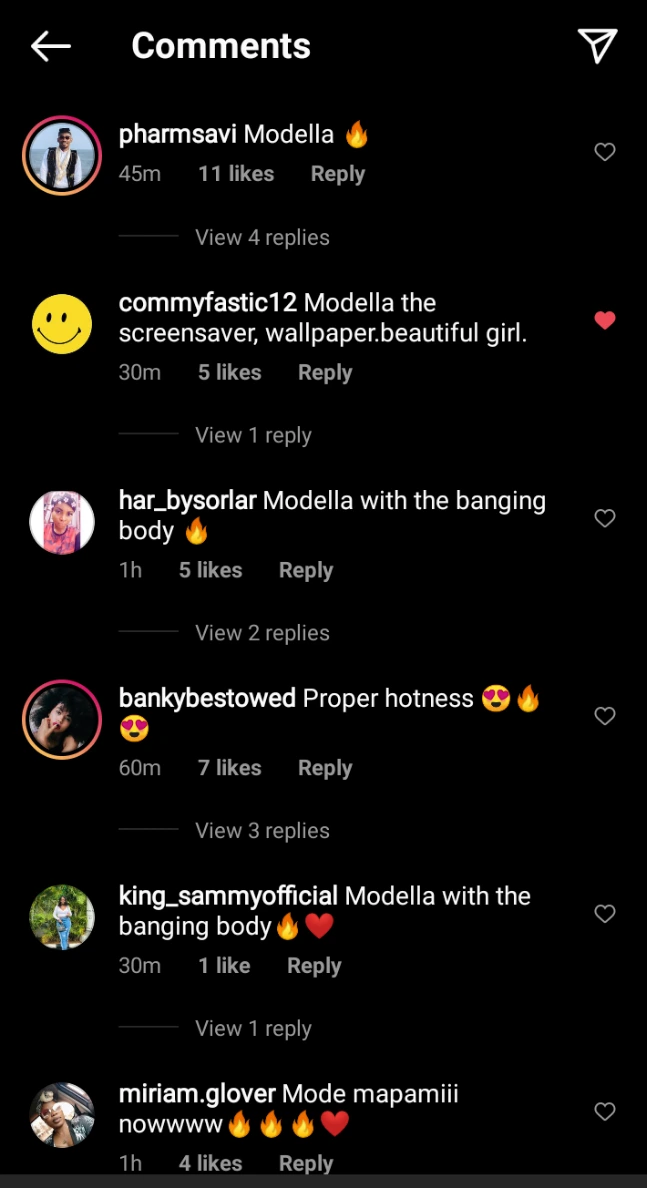Open bankybestowed's story ring avatar
Screen dimensions: 647x1188
point(62,719)
